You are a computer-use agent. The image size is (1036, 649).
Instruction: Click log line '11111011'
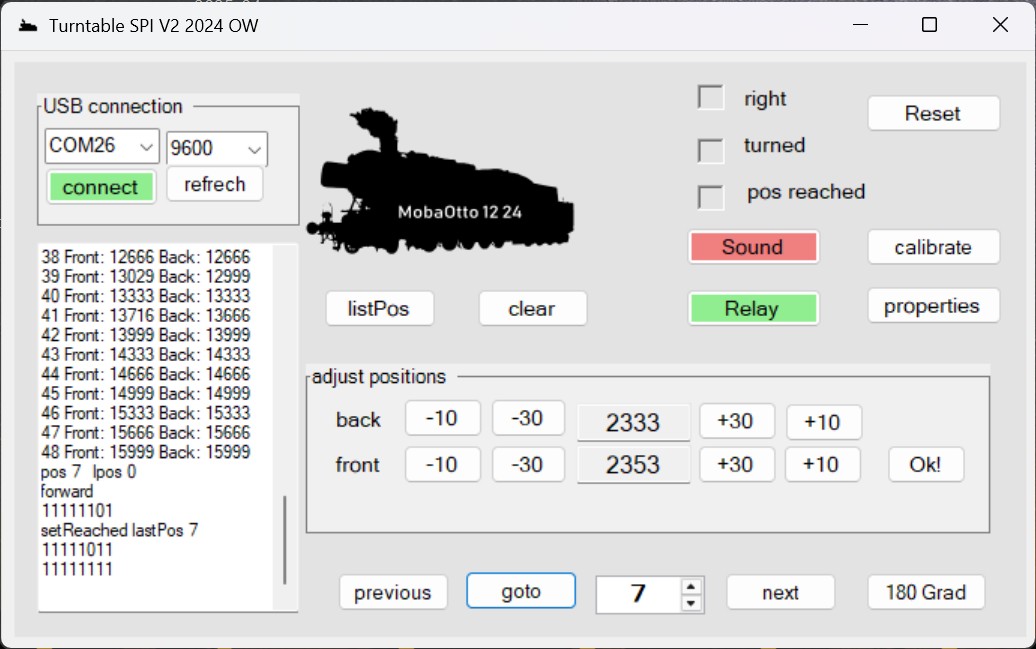[x=77, y=550]
